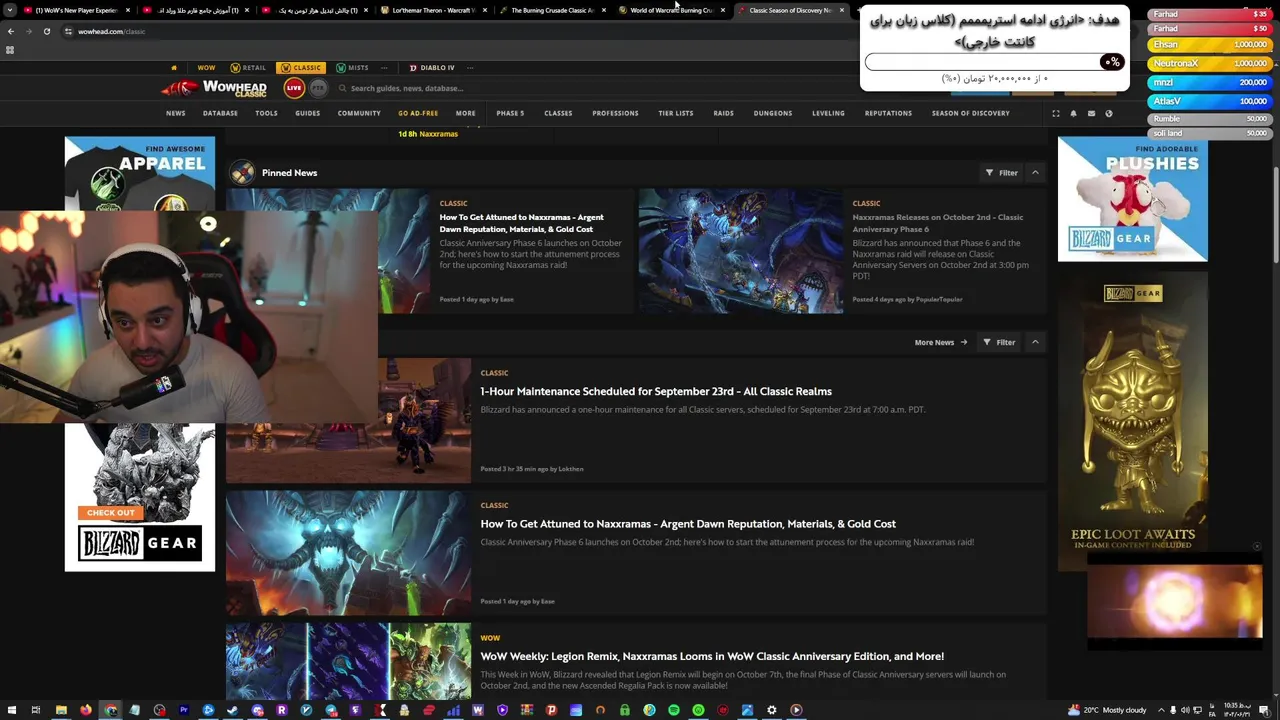Viewport: 1280px width, 720px height.
Task: Switch to WoW's New Player Experience tab
Action: 77,10
